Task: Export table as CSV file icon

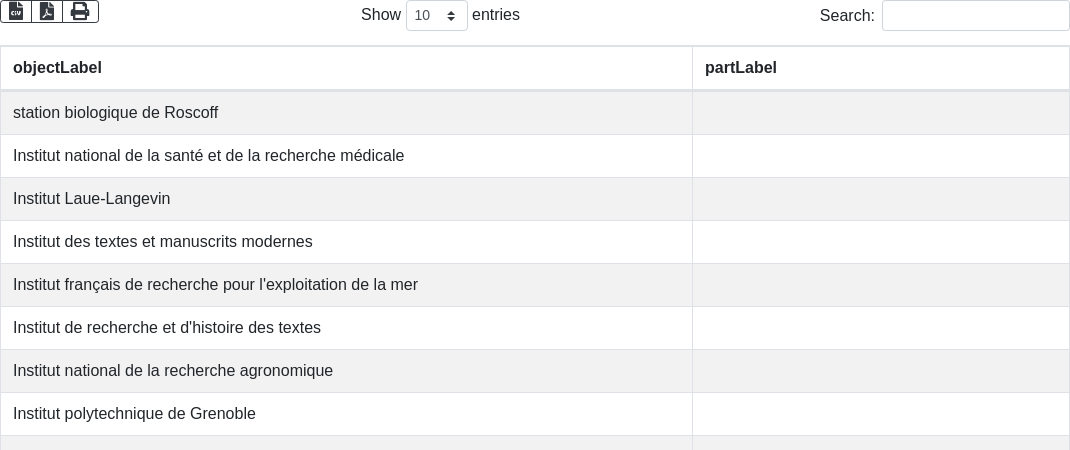Action: point(16,11)
